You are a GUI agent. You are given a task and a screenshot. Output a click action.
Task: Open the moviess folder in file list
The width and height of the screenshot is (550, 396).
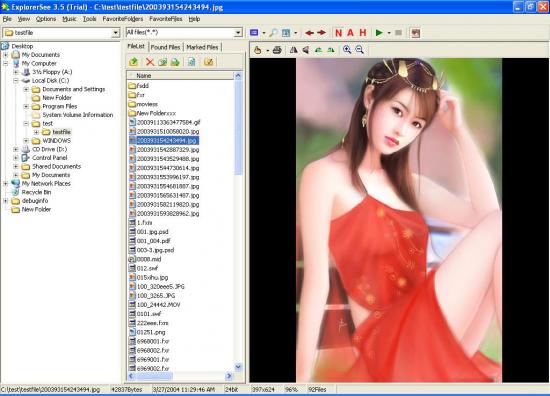click(x=147, y=104)
